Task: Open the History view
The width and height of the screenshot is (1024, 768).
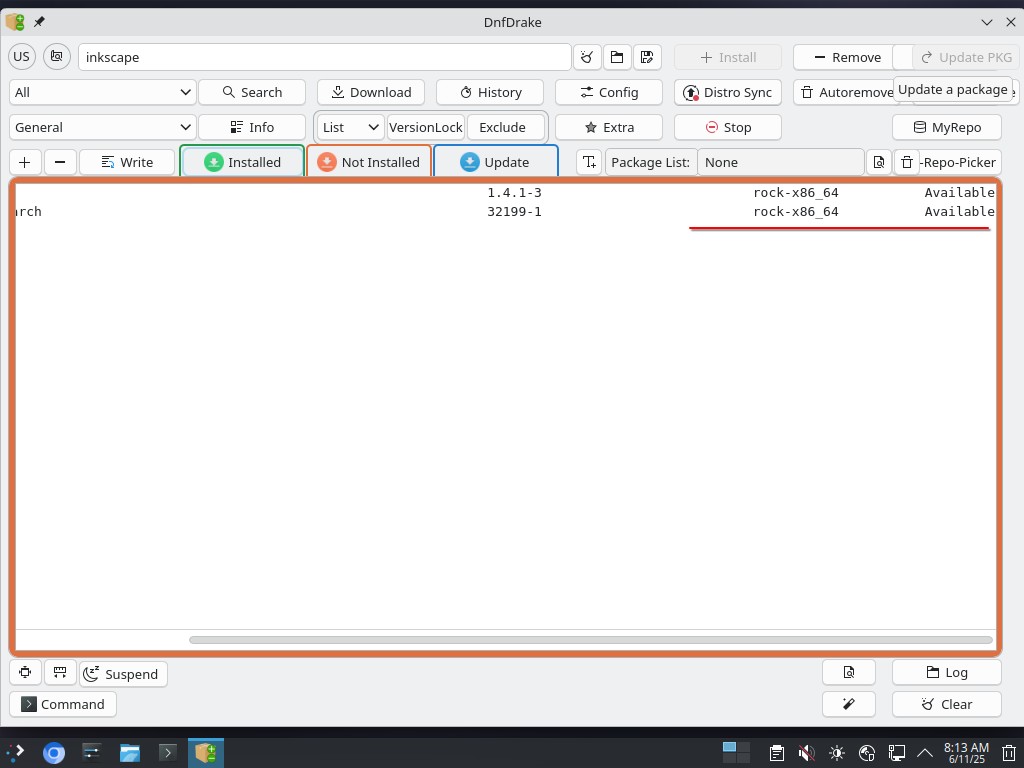Action: pyautogui.click(x=490, y=92)
